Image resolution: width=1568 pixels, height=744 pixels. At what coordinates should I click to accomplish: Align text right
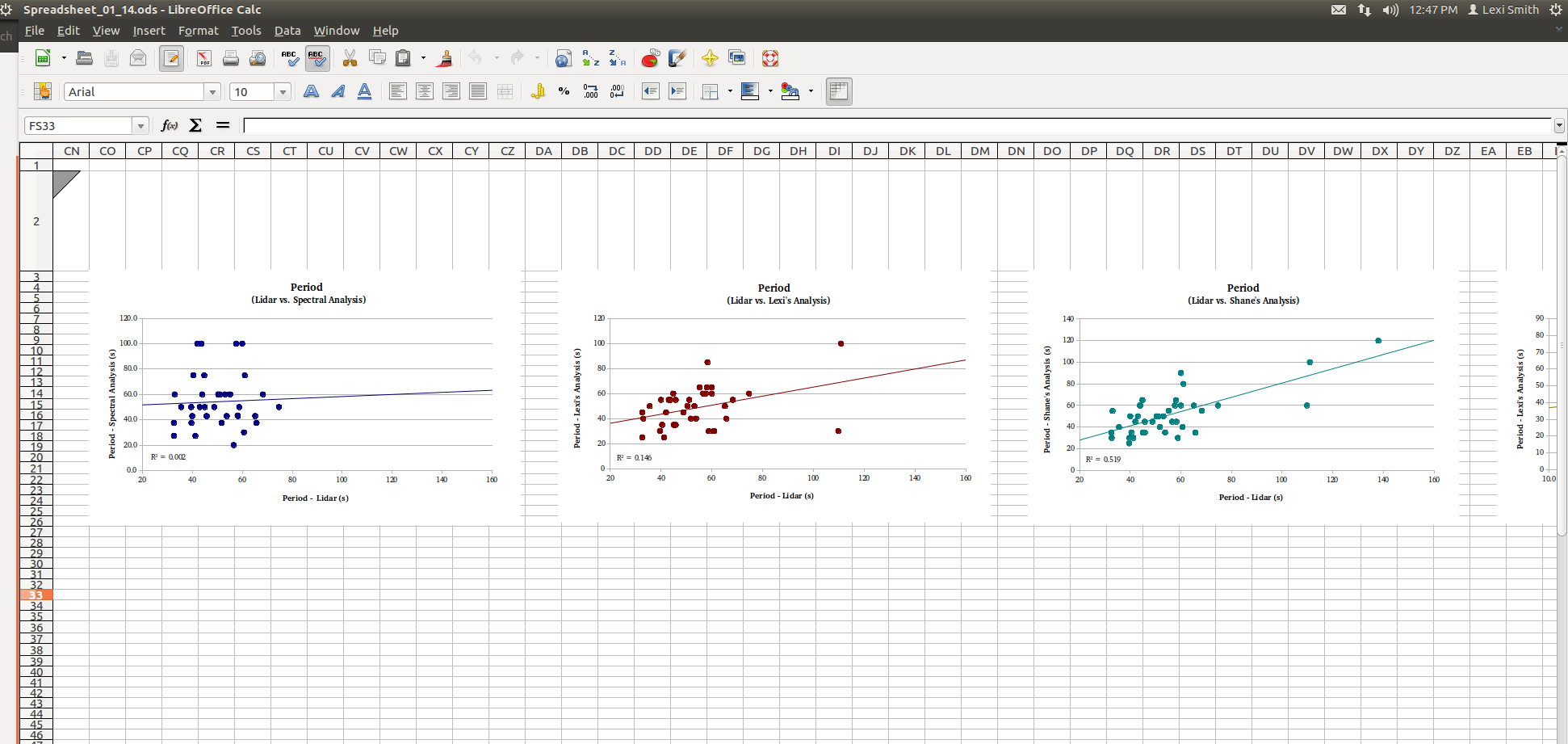(x=451, y=91)
